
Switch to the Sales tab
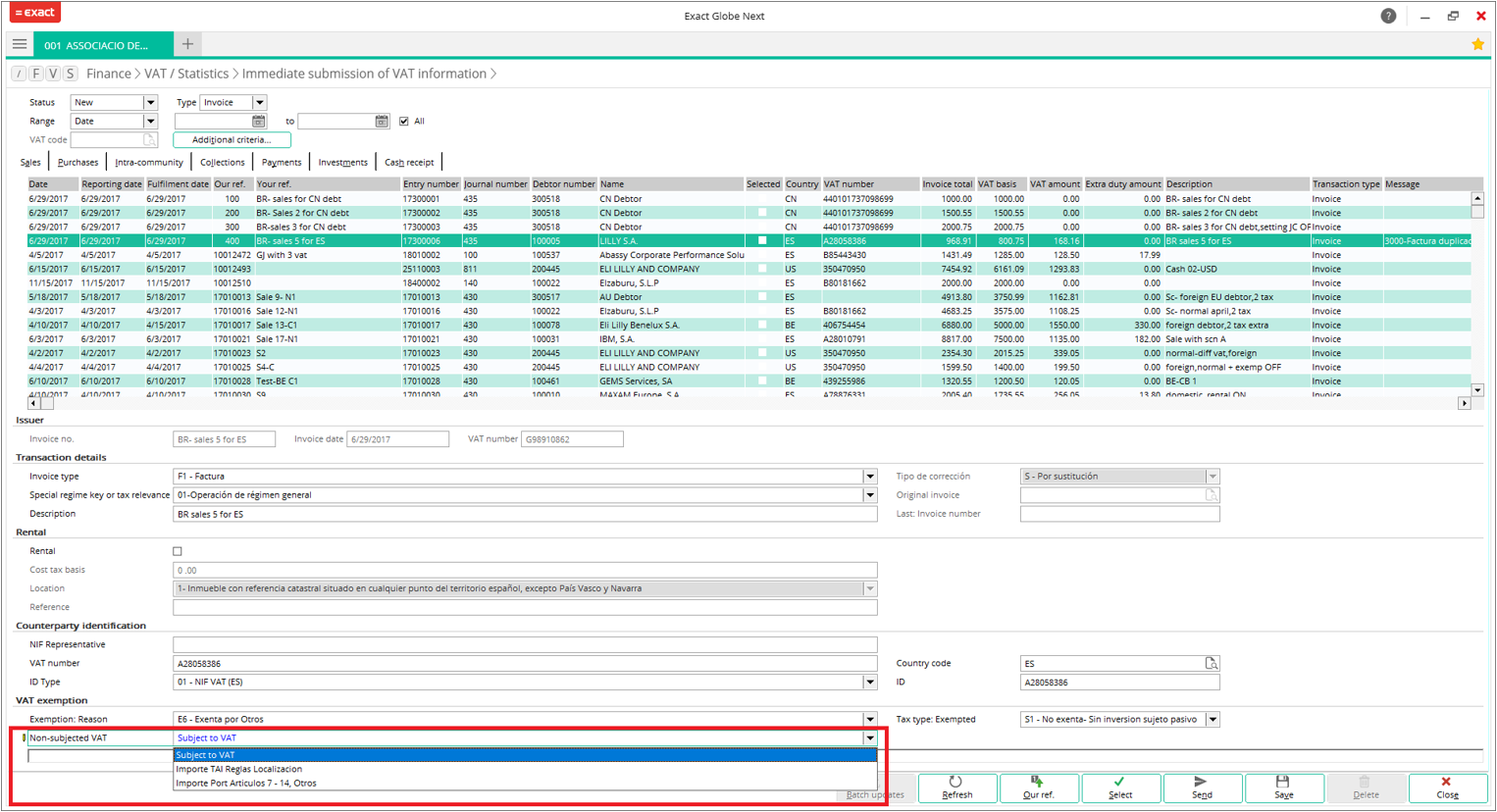click(30, 163)
